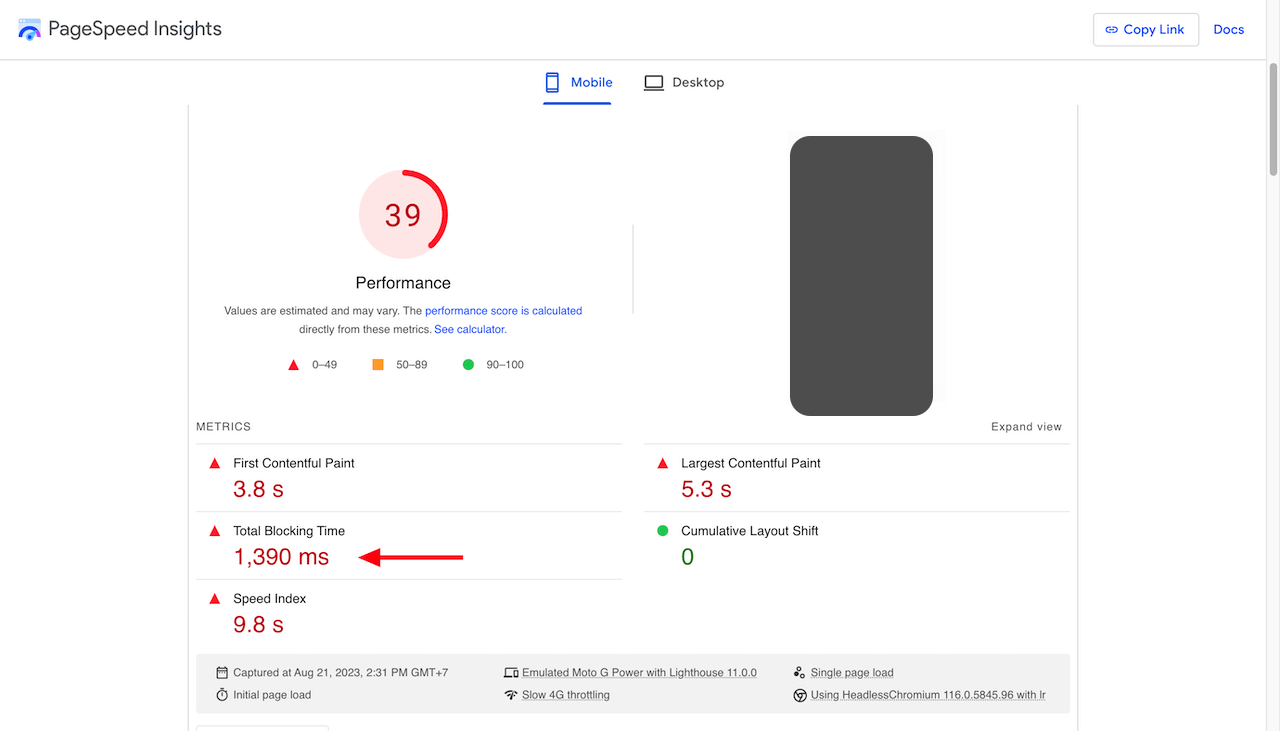This screenshot has height=731, width=1280.
Task: Click the PageSpeed Insights logo icon
Action: pyautogui.click(x=30, y=29)
